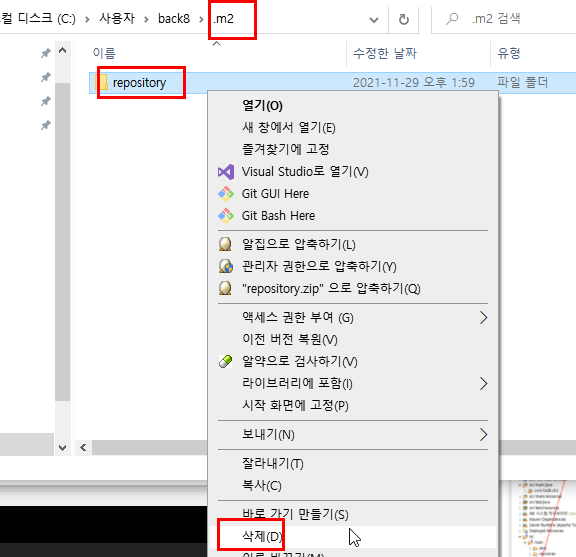The height and width of the screenshot is (557, 576).
Task: Click the third pin icon in quick access
Action: click(46, 101)
